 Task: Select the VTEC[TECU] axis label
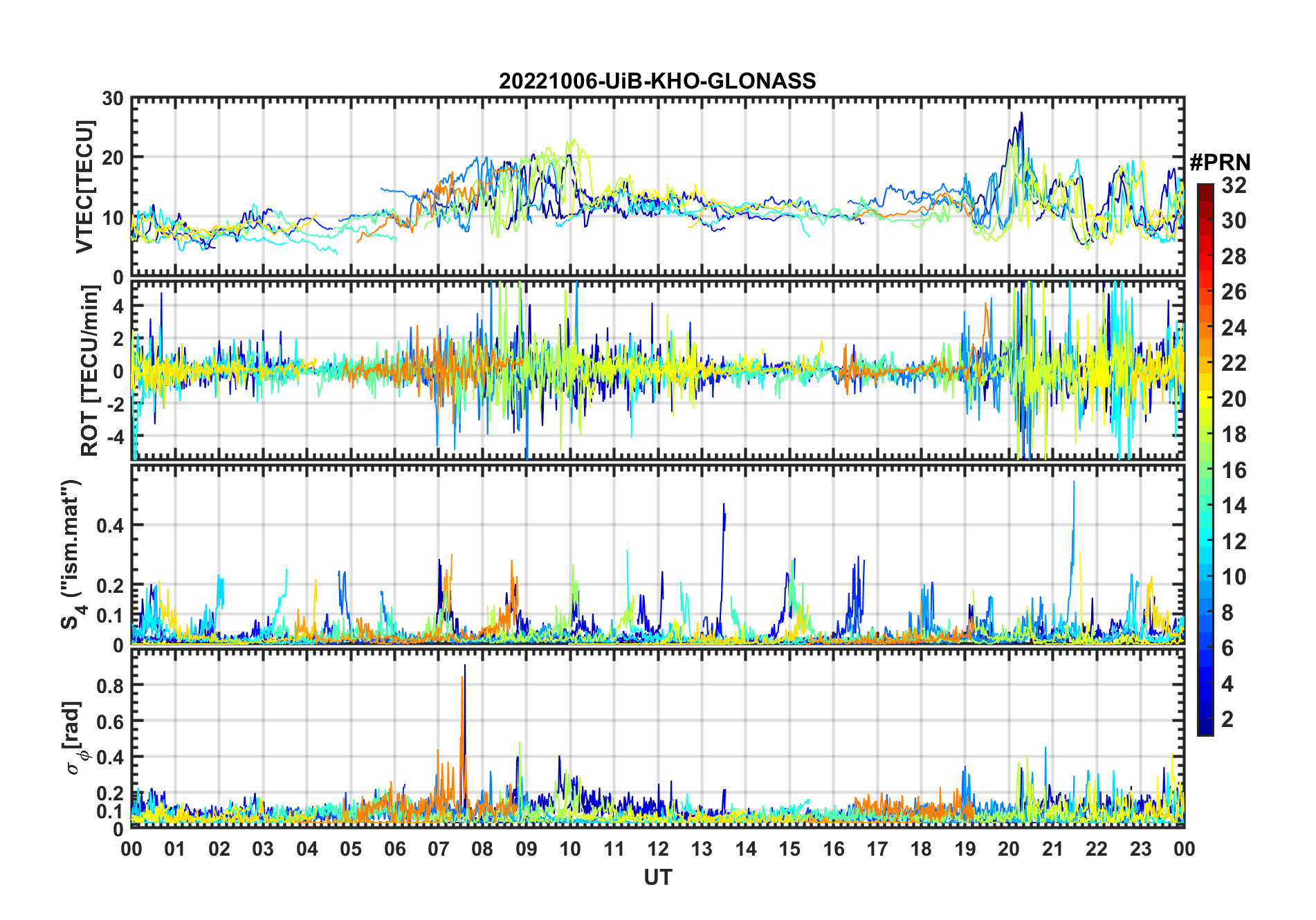coord(84,187)
